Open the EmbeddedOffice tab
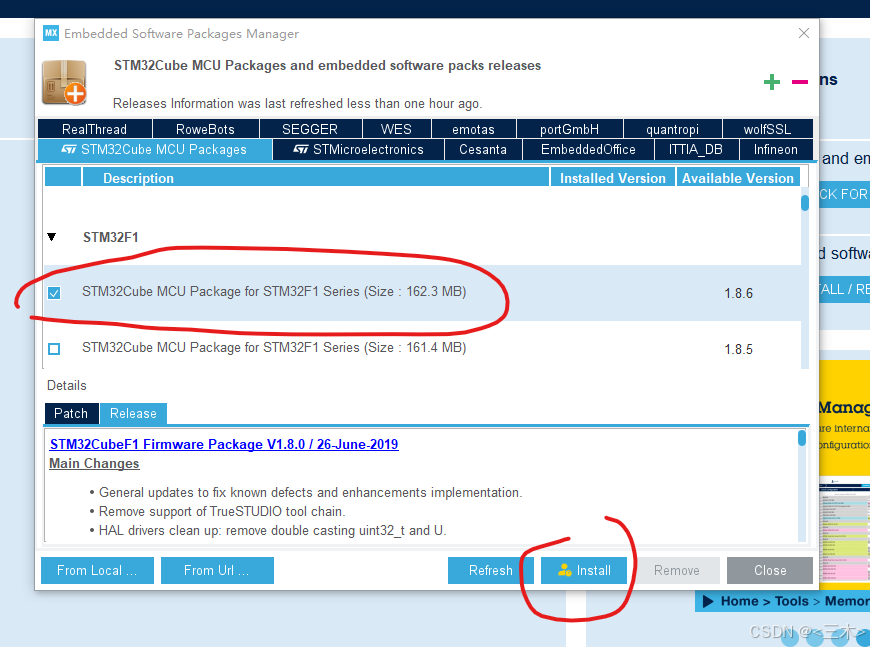Viewport: 870px width, 647px height. pyautogui.click(x=588, y=149)
